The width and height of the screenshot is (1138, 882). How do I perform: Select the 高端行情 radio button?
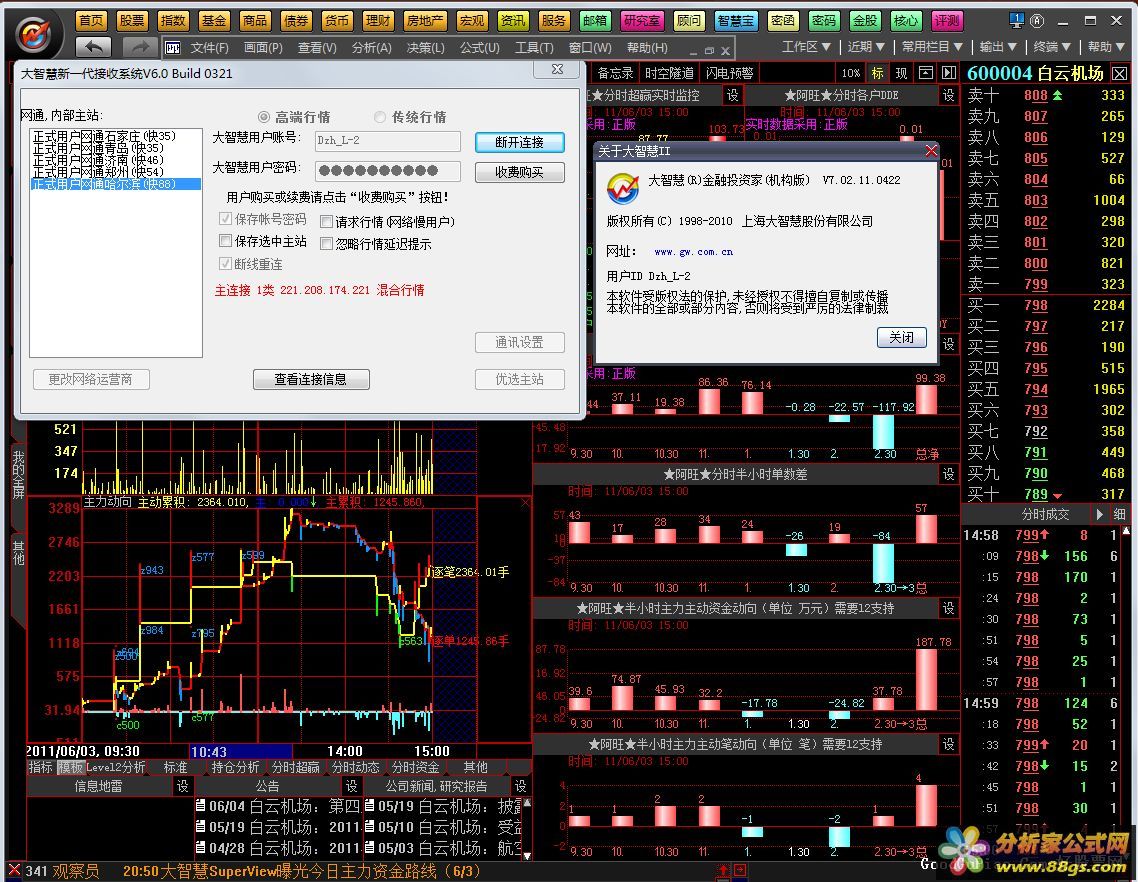pyautogui.click(x=264, y=117)
